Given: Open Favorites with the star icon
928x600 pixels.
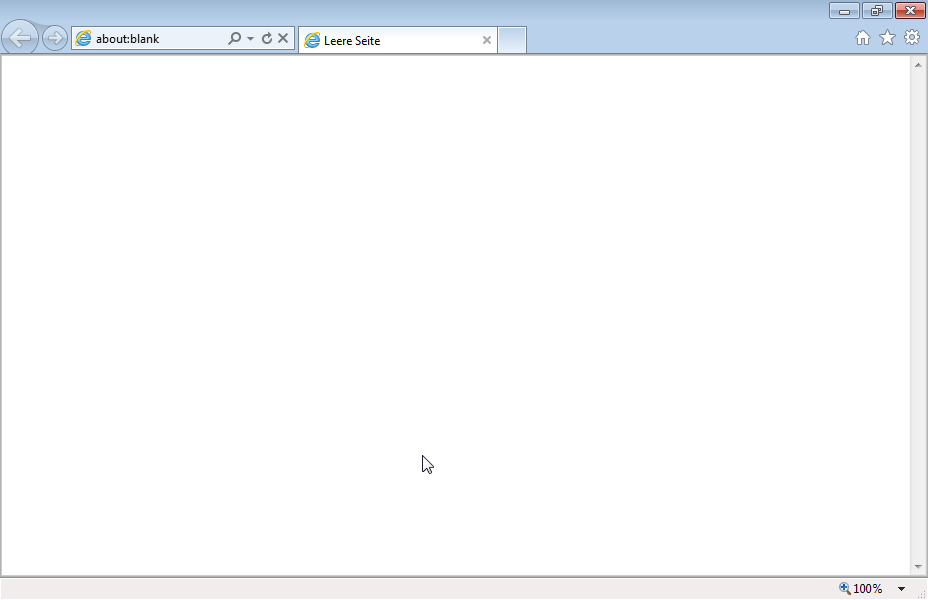Looking at the screenshot, I should pos(887,38).
